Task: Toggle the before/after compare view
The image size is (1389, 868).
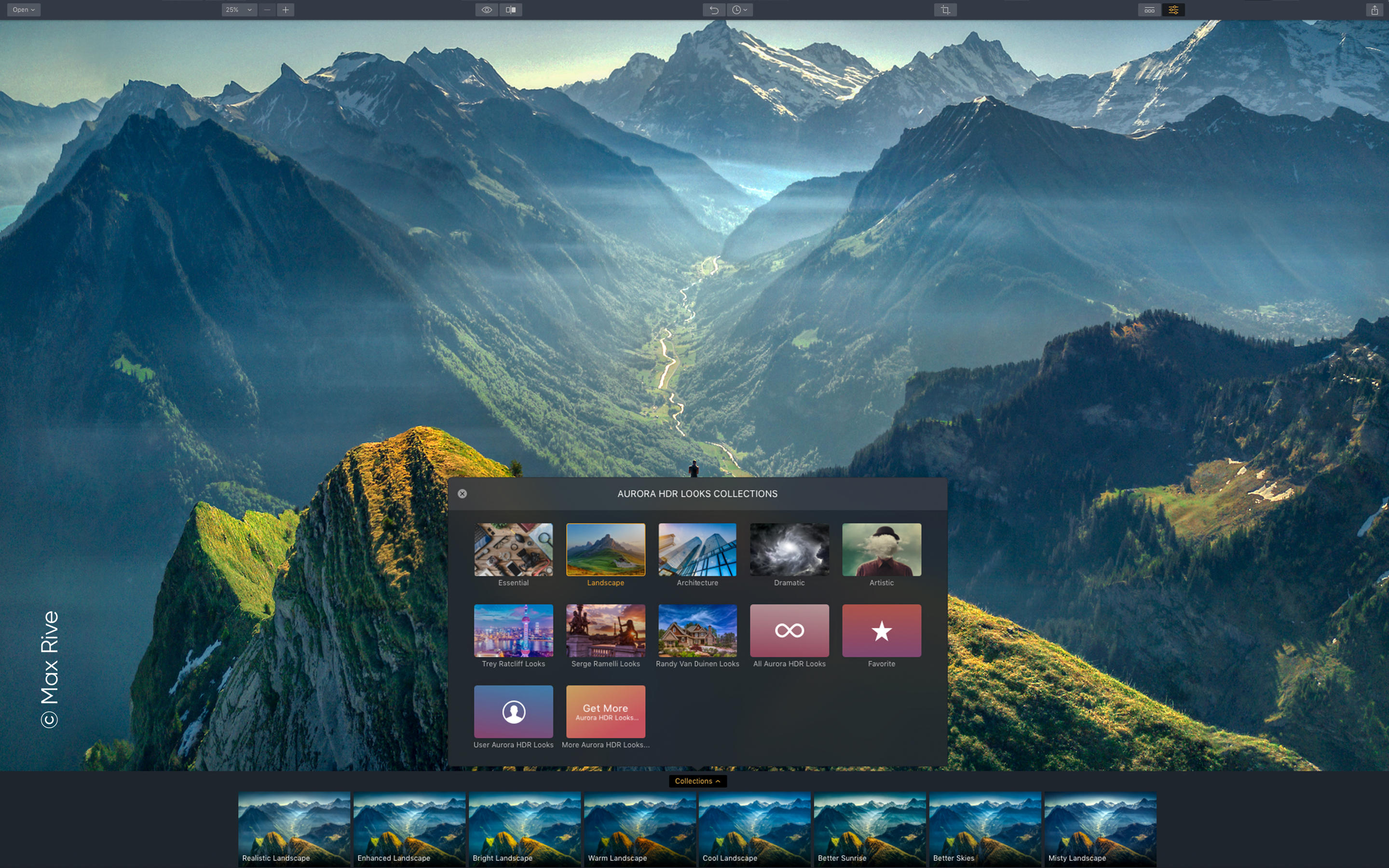Action: coord(510,10)
